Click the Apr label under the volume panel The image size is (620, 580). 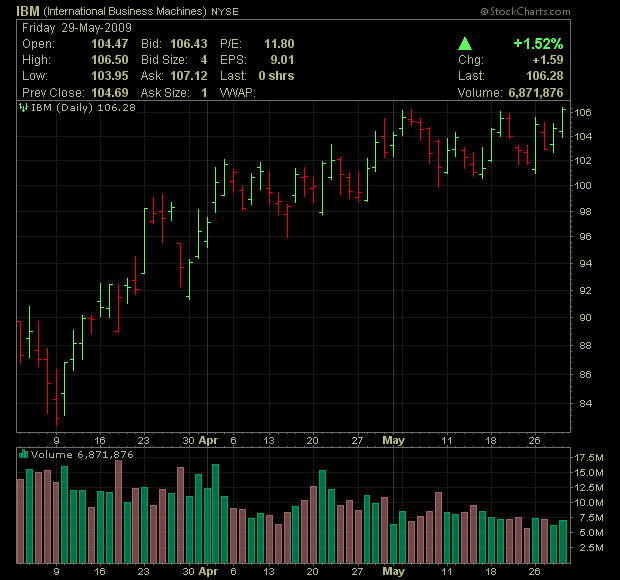(208, 571)
